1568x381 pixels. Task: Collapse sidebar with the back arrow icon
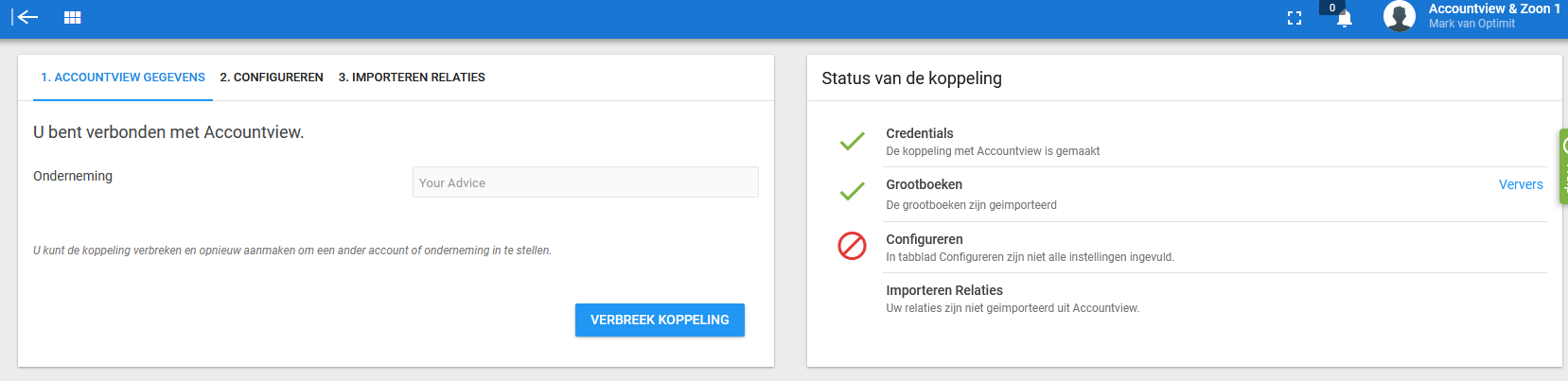(26, 17)
